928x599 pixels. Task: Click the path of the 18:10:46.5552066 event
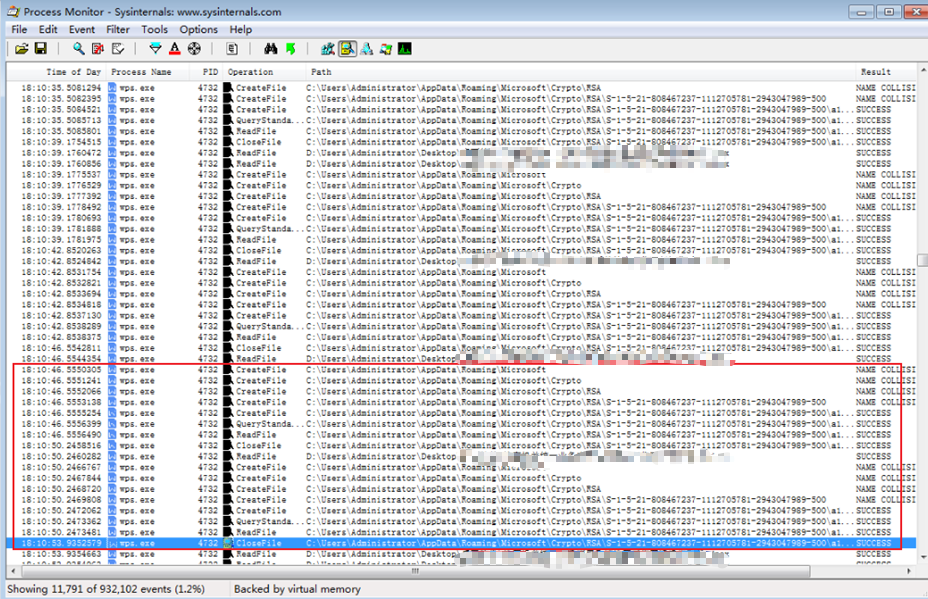point(453,391)
